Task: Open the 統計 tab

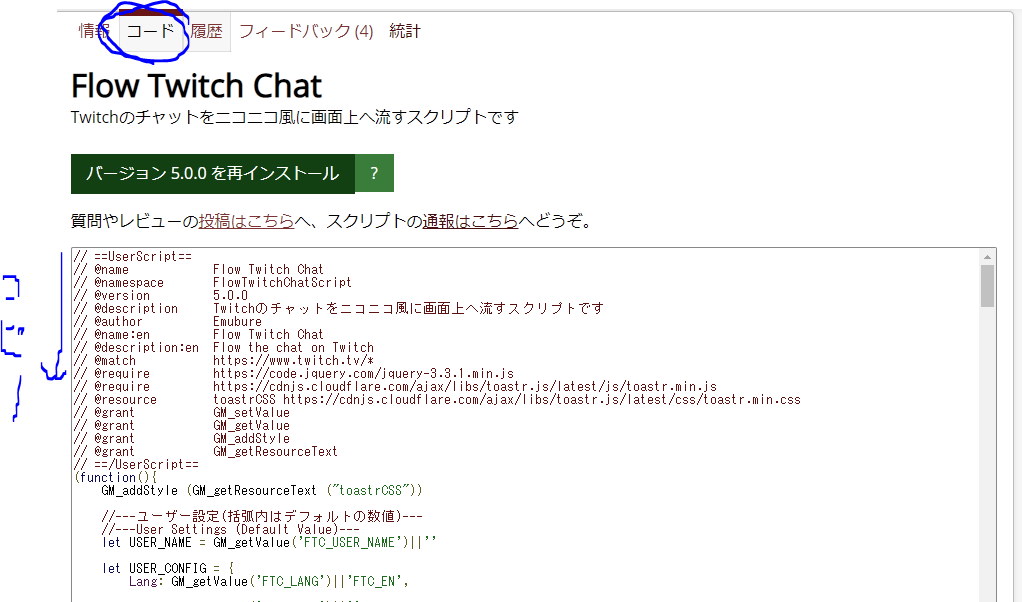Action: click(405, 31)
